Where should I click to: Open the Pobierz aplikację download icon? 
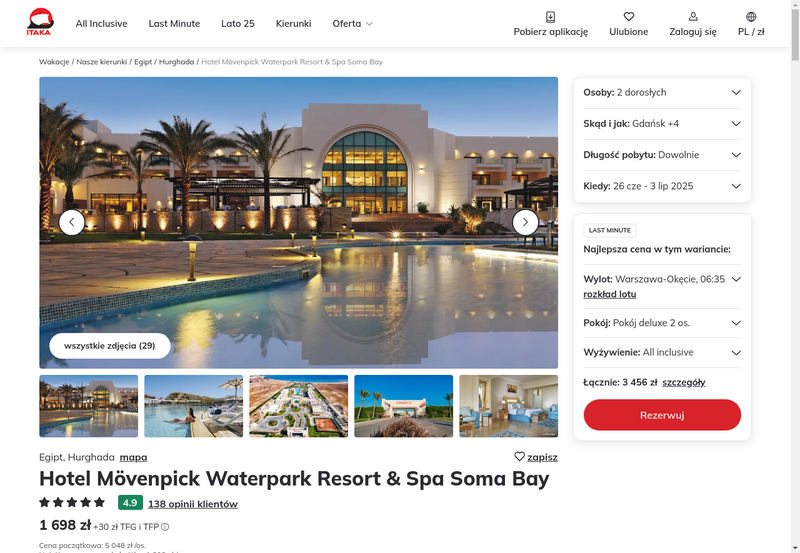pos(551,17)
